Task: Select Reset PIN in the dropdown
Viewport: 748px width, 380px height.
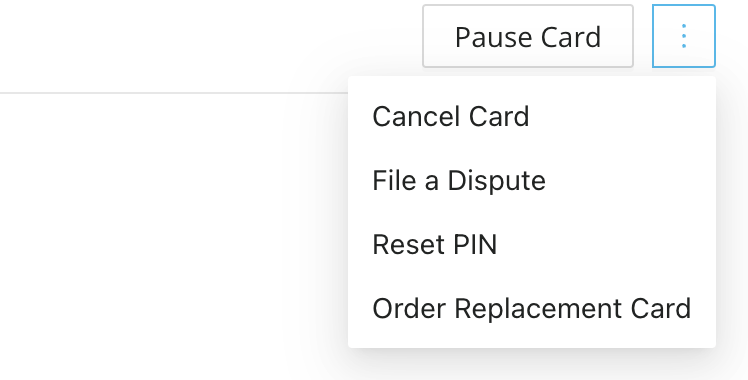Action: click(x=532, y=244)
